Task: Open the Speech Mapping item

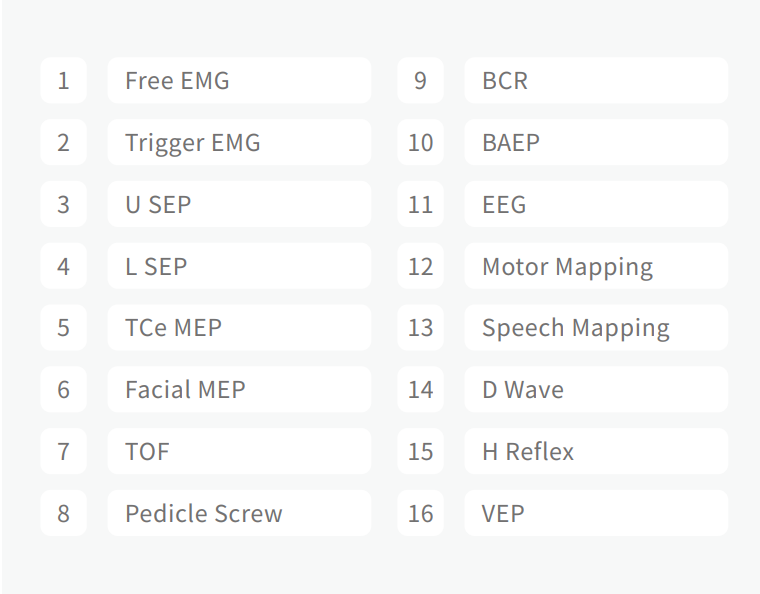Action: click(595, 327)
